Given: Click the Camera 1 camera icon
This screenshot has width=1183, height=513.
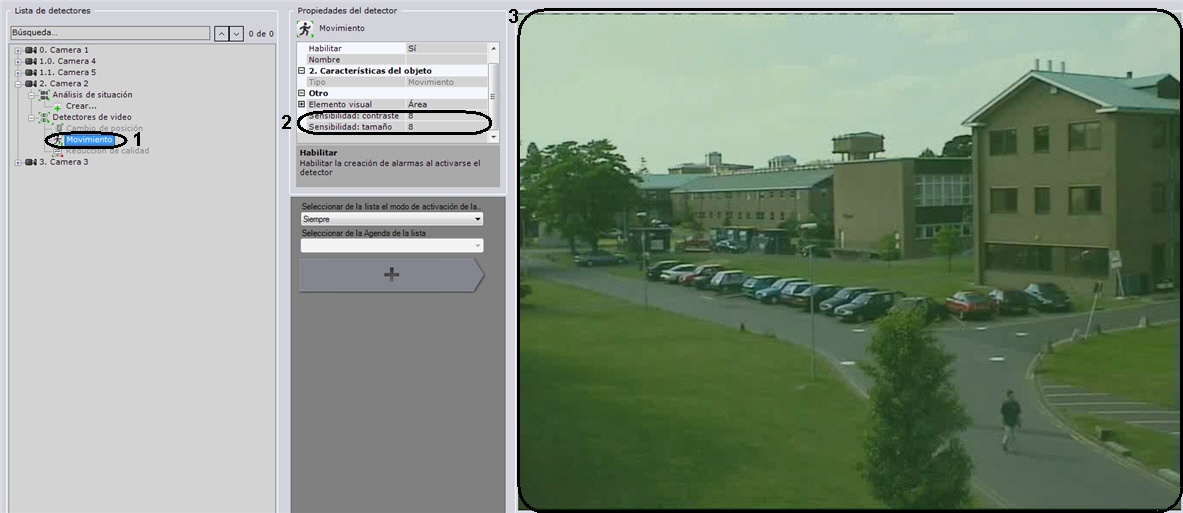Looking at the screenshot, I should tap(31, 50).
